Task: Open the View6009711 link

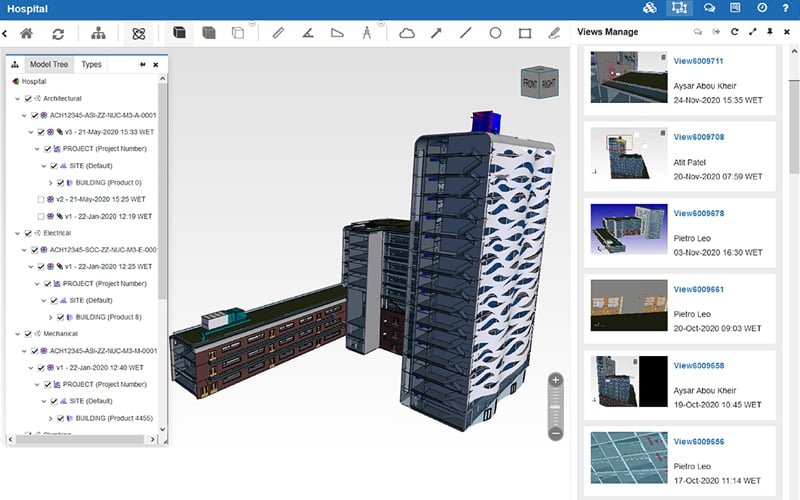Action: pos(698,61)
